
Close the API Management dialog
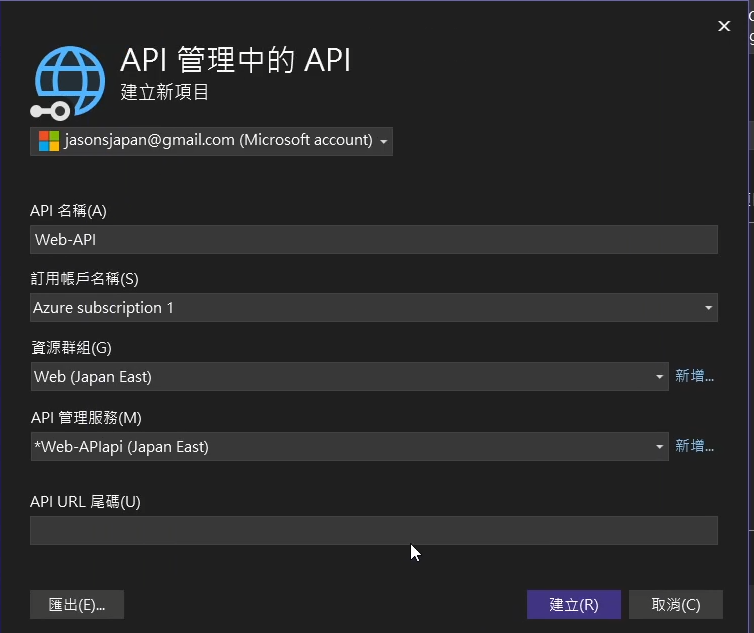click(x=724, y=26)
